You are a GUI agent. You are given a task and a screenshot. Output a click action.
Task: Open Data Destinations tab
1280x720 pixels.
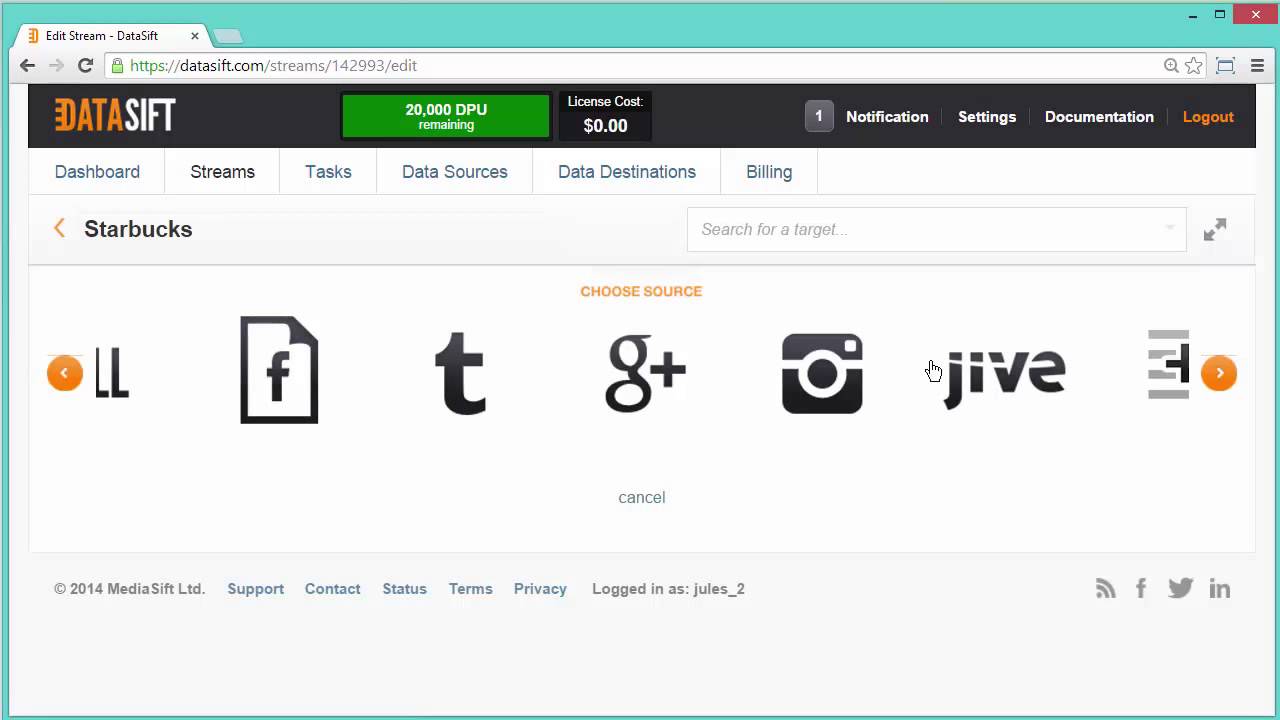(x=627, y=172)
